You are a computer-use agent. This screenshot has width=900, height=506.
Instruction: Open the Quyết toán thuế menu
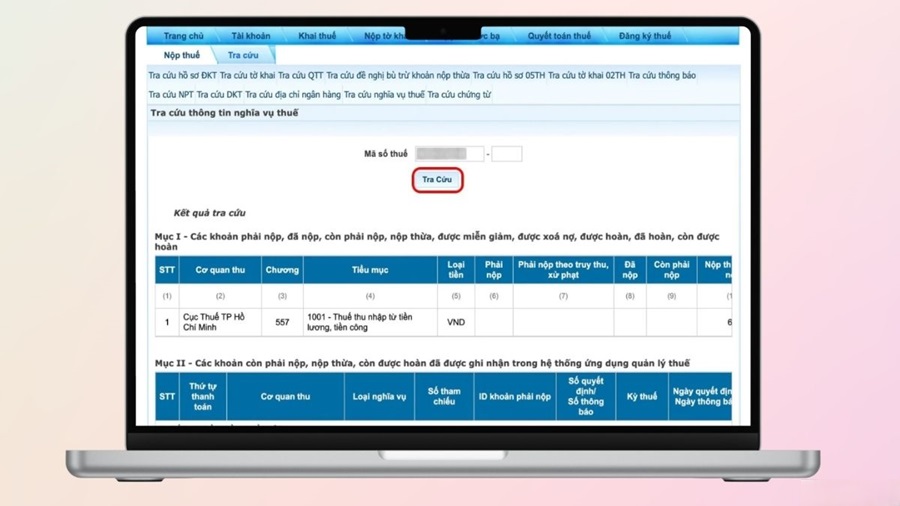(559, 36)
